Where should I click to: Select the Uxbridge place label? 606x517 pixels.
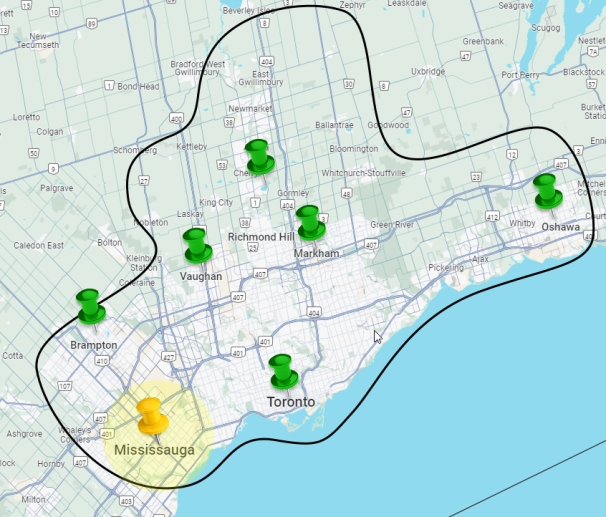(x=428, y=72)
